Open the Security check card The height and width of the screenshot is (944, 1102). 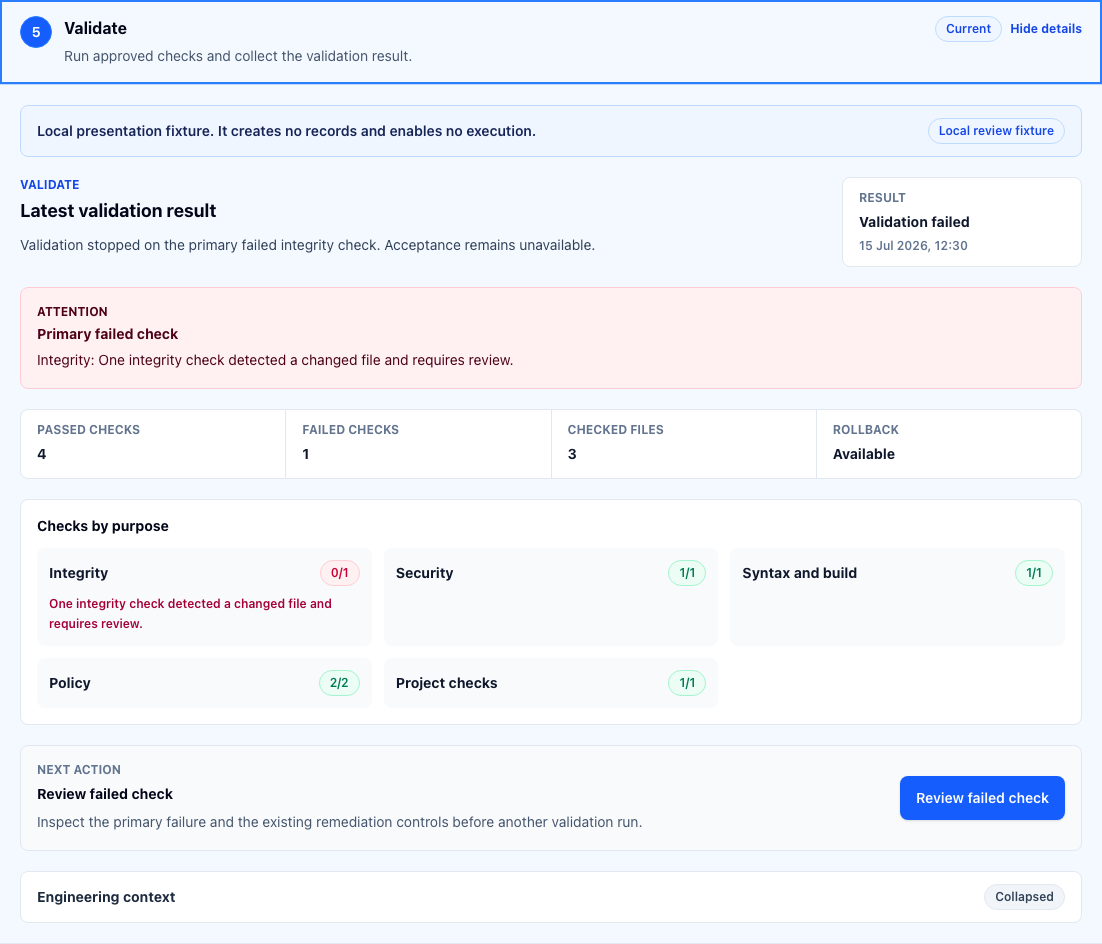coord(550,597)
